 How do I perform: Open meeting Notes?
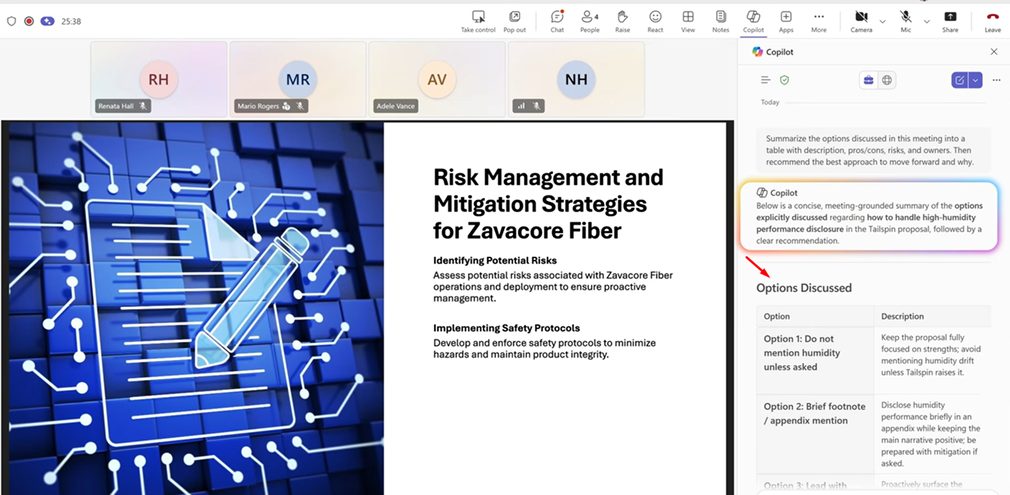(x=720, y=20)
